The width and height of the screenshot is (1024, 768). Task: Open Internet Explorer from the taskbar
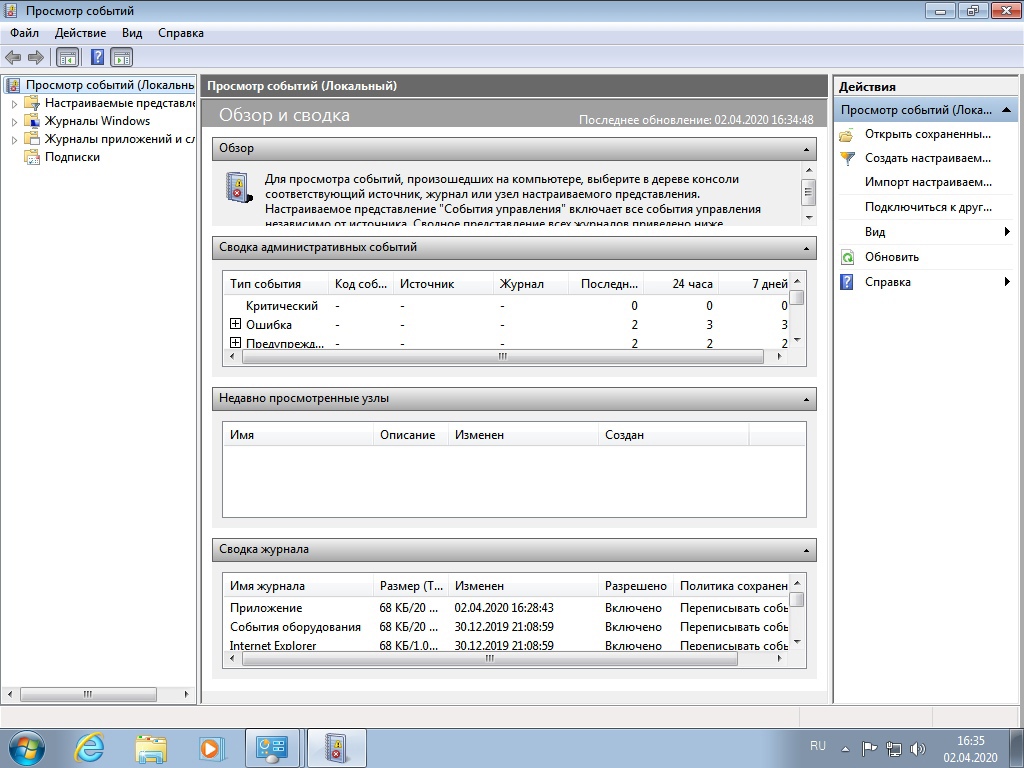tap(90, 748)
